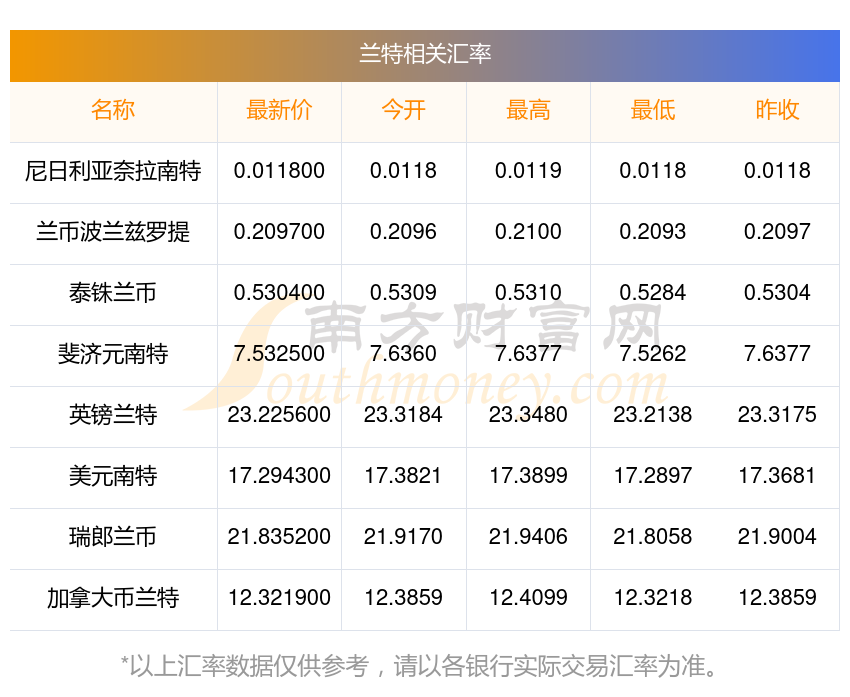The width and height of the screenshot is (850, 697).
Task: Select the 尼日利亚奈拉南特 row name
Action: pyautogui.click(x=113, y=171)
